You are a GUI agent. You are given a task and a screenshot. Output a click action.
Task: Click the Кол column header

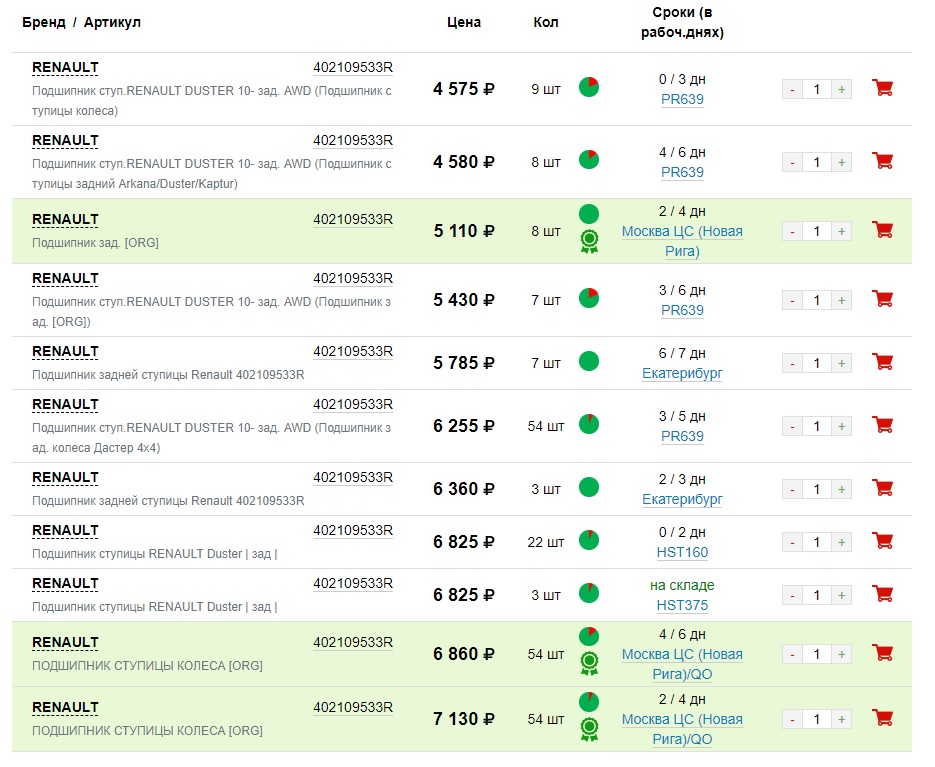coord(546,23)
